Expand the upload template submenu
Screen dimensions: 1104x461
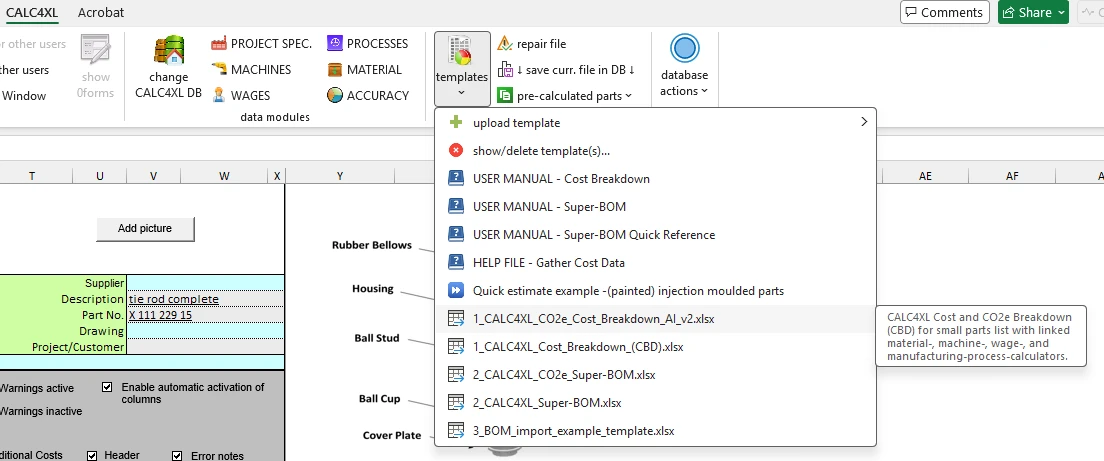click(x=656, y=123)
